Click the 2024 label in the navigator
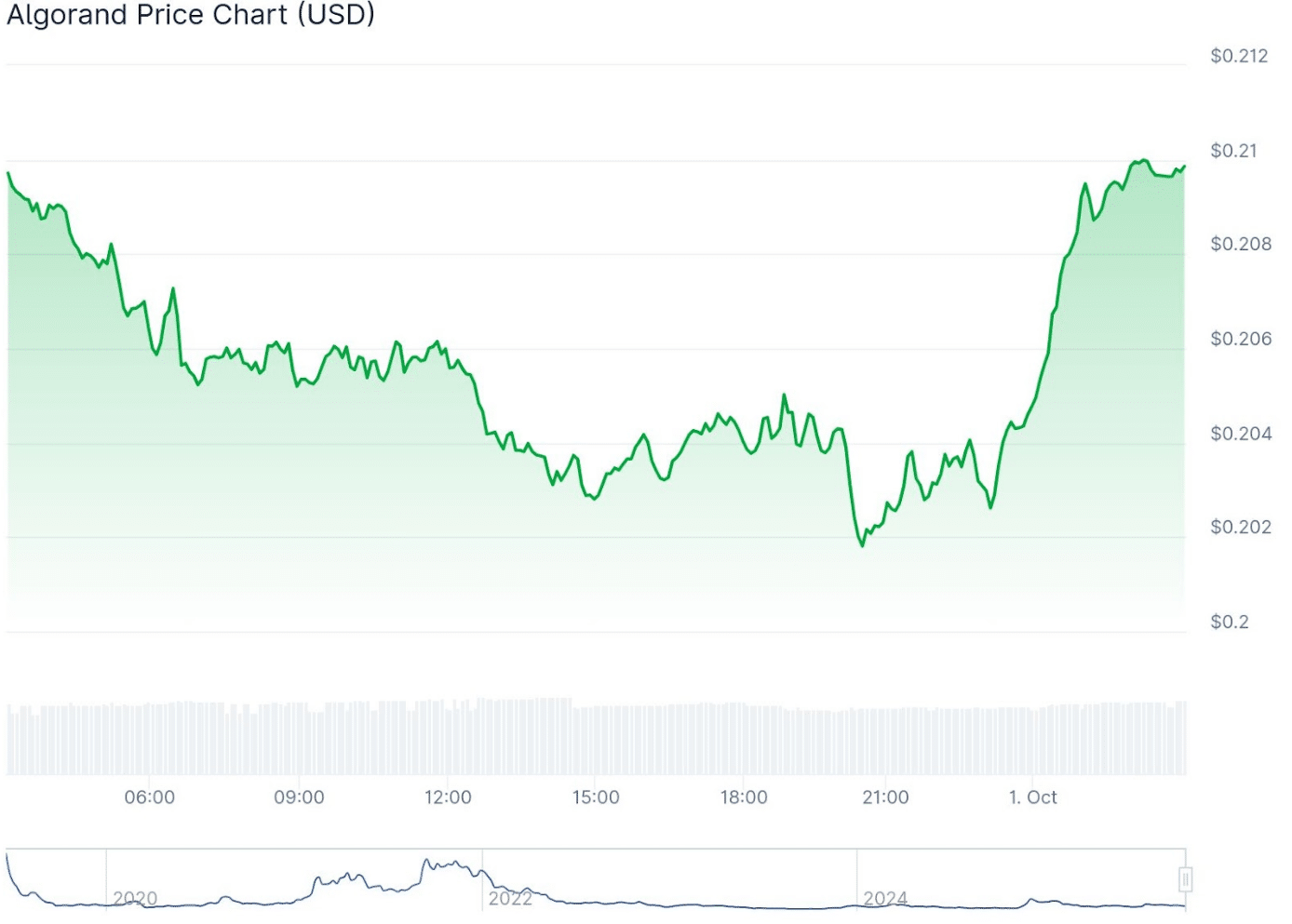This screenshot has height=924, width=1292. pos(885,898)
